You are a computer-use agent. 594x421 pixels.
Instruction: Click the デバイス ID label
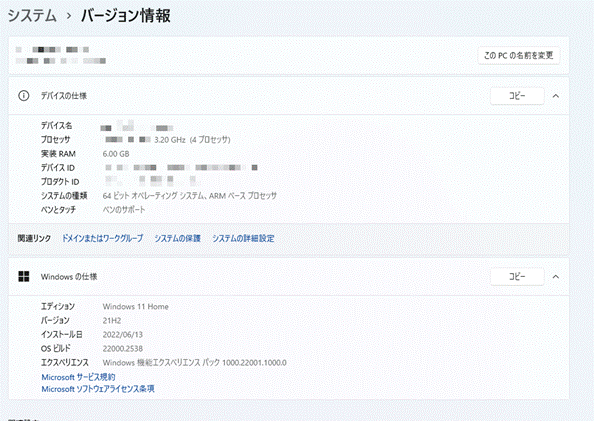pyautogui.click(x=58, y=167)
